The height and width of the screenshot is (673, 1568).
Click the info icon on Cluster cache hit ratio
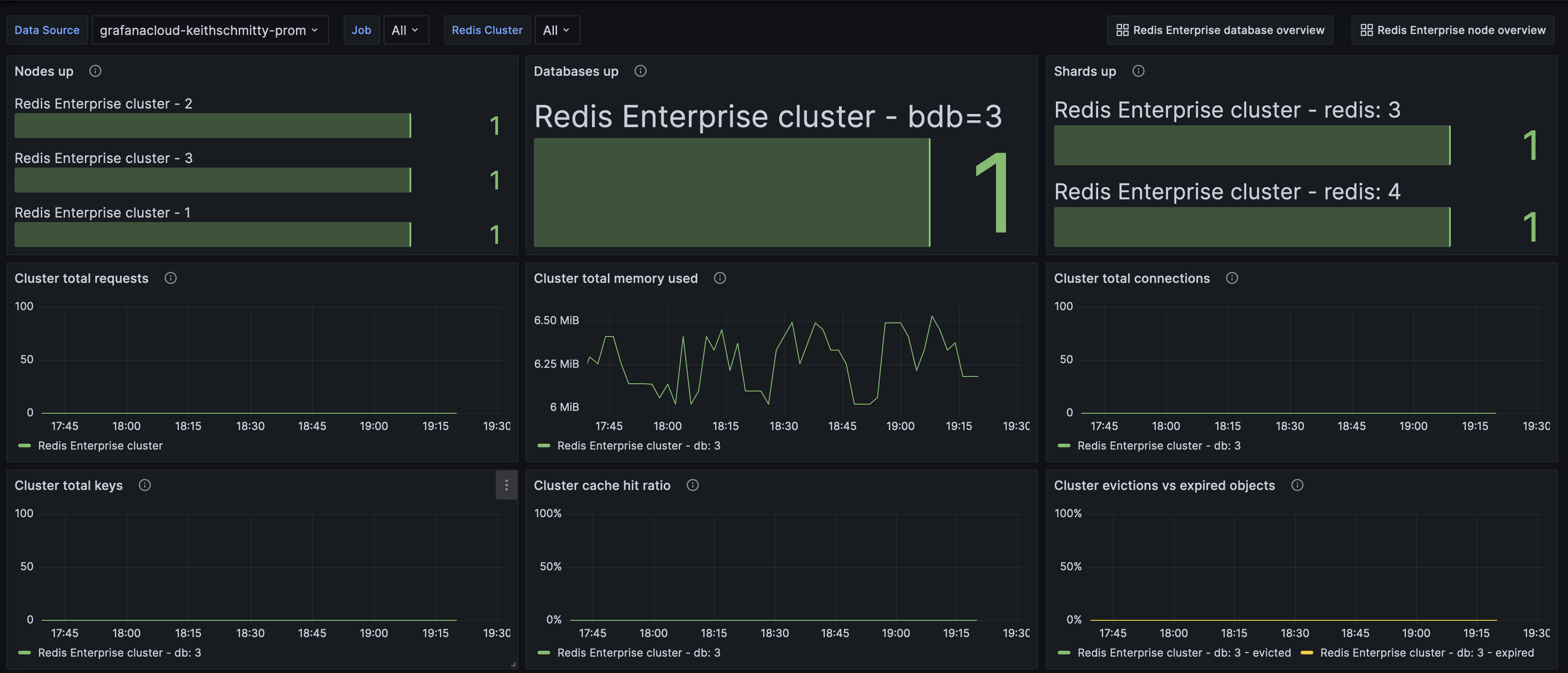click(692, 485)
